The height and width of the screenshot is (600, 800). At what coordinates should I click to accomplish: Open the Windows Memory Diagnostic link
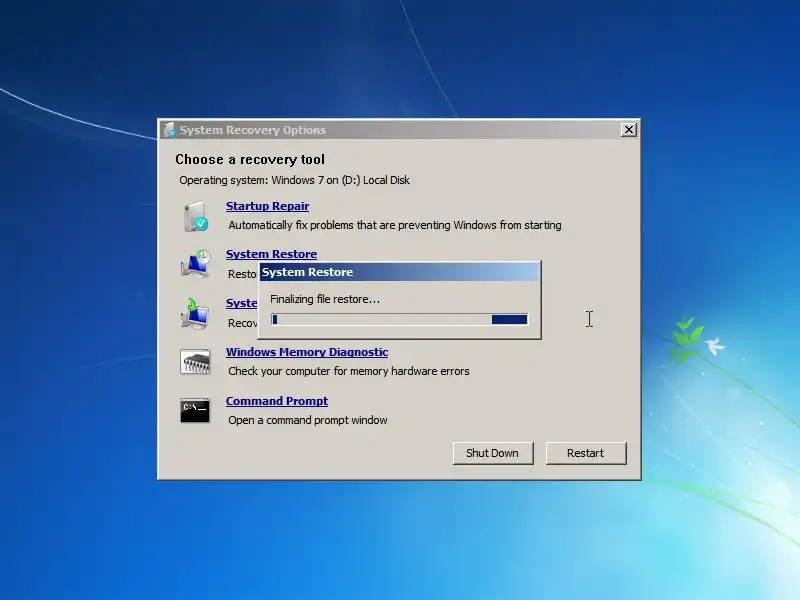coord(307,352)
